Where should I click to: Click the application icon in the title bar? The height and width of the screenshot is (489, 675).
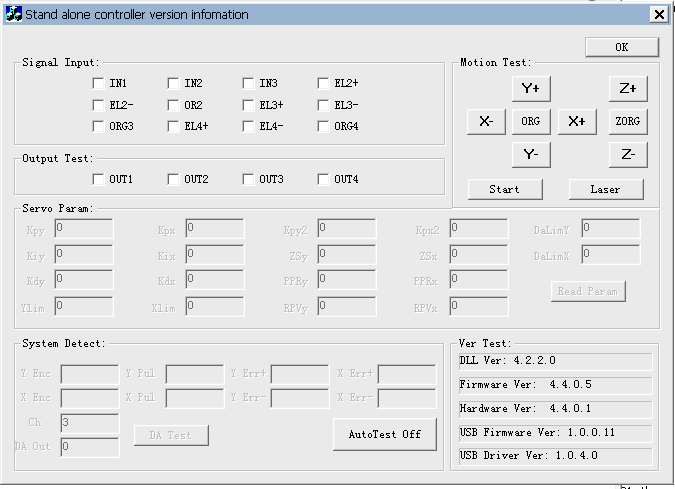click(13, 14)
